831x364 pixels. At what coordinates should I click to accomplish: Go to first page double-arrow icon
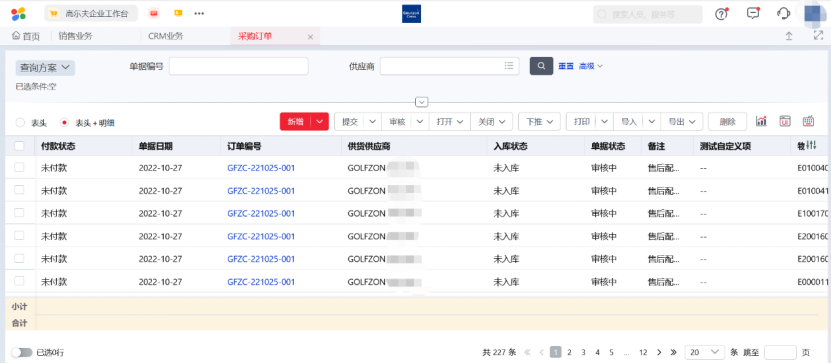pos(527,352)
